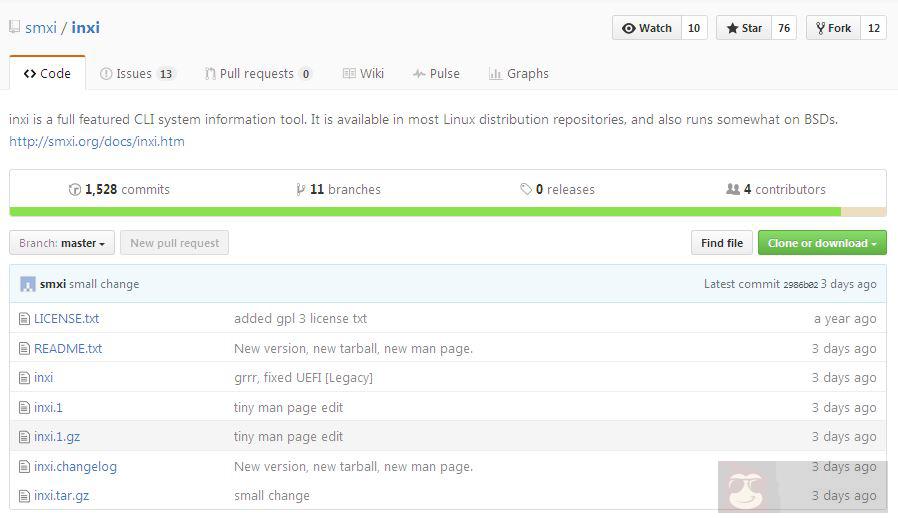Screen dimensions: 898x518
Task: Open the smxi author link in commit bar
Action: coord(53,284)
